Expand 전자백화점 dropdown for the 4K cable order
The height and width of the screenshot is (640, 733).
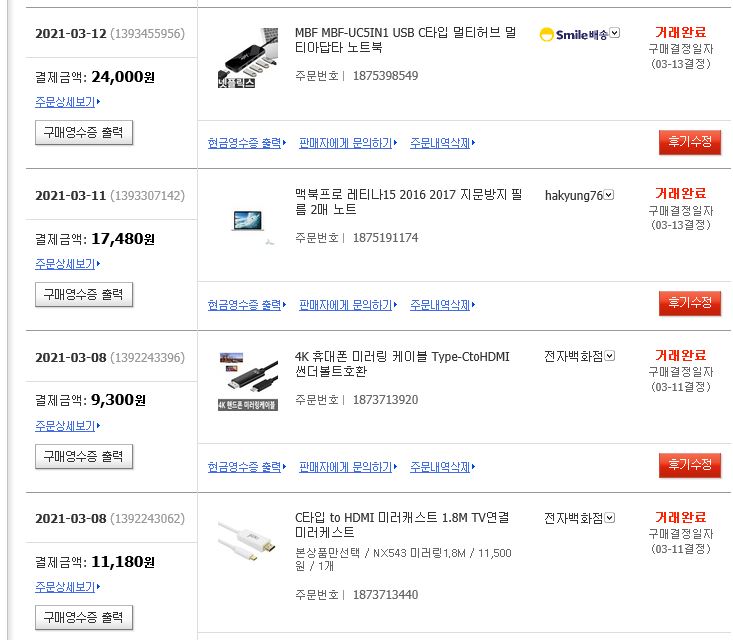[x=610, y=356]
